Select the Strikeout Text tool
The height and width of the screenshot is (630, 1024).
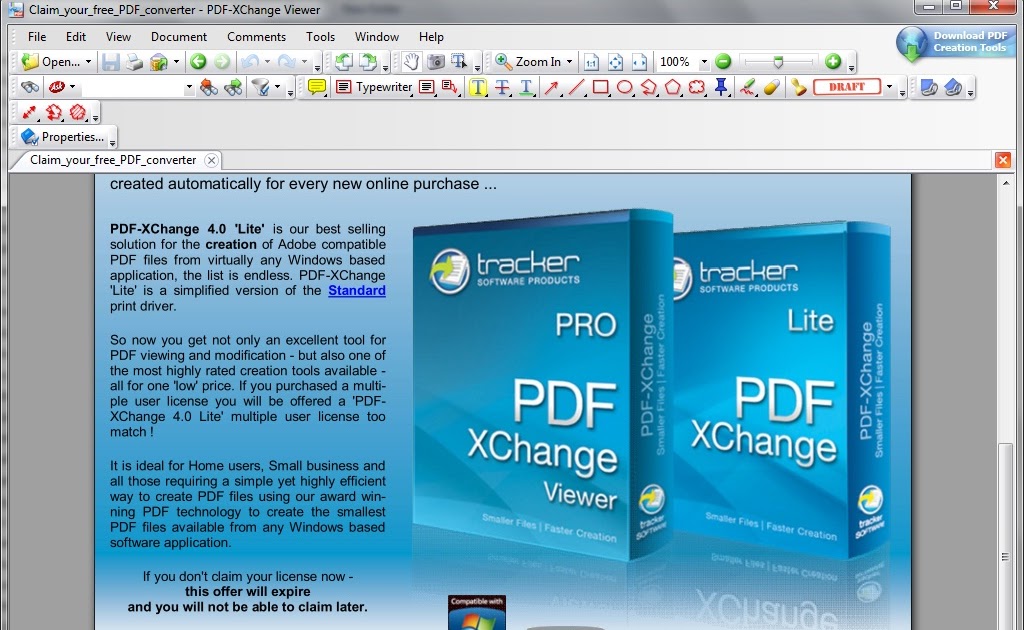(x=502, y=87)
